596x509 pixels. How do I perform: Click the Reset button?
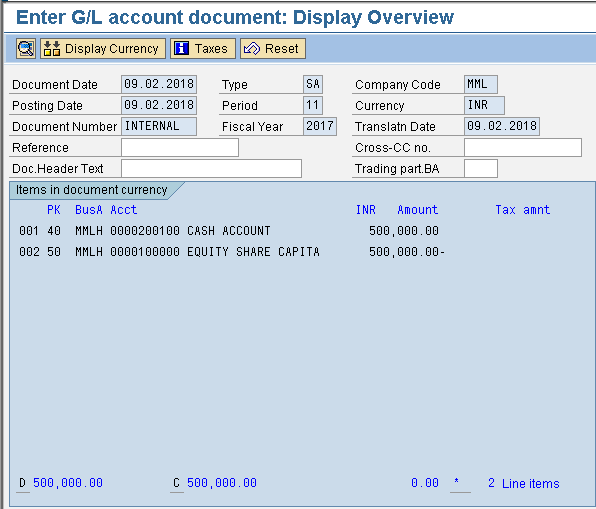pyautogui.click(x=273, y=49)
